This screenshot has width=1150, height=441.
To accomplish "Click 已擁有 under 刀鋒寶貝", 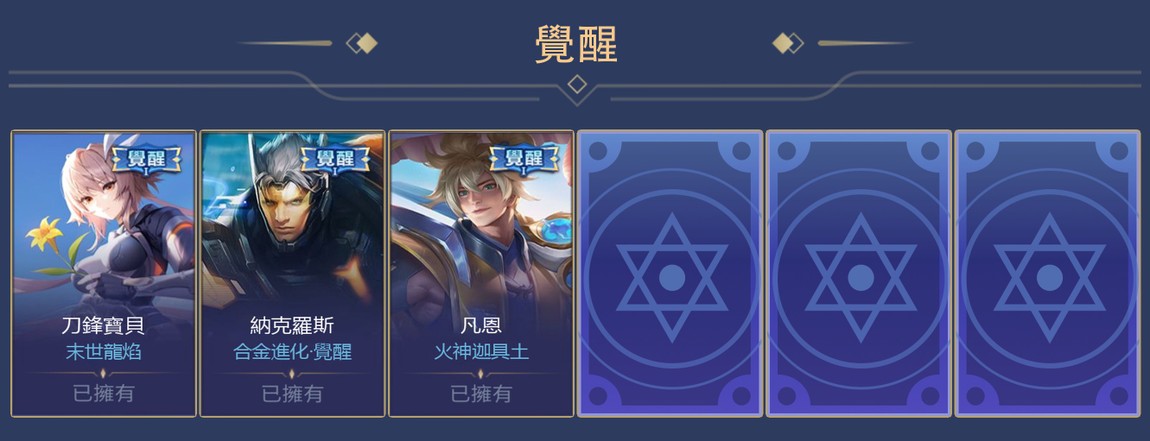I will pyautogui.click(x=103, y=394).
